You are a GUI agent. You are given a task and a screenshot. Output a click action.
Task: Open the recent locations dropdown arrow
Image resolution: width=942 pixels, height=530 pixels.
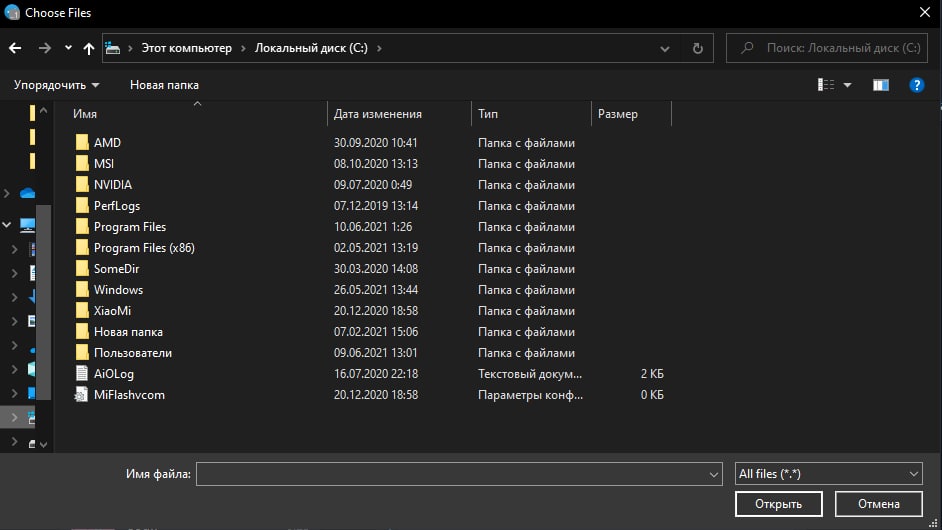tap(68, 48)
